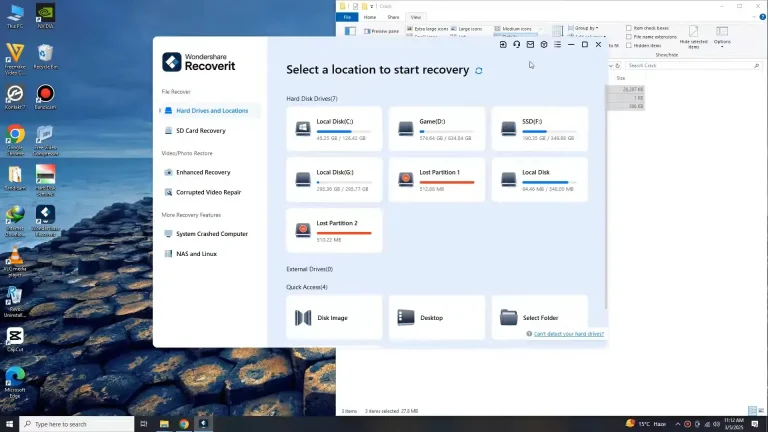Open the Help icon in File Explorer
768x432 pixels.
point(763,17)
